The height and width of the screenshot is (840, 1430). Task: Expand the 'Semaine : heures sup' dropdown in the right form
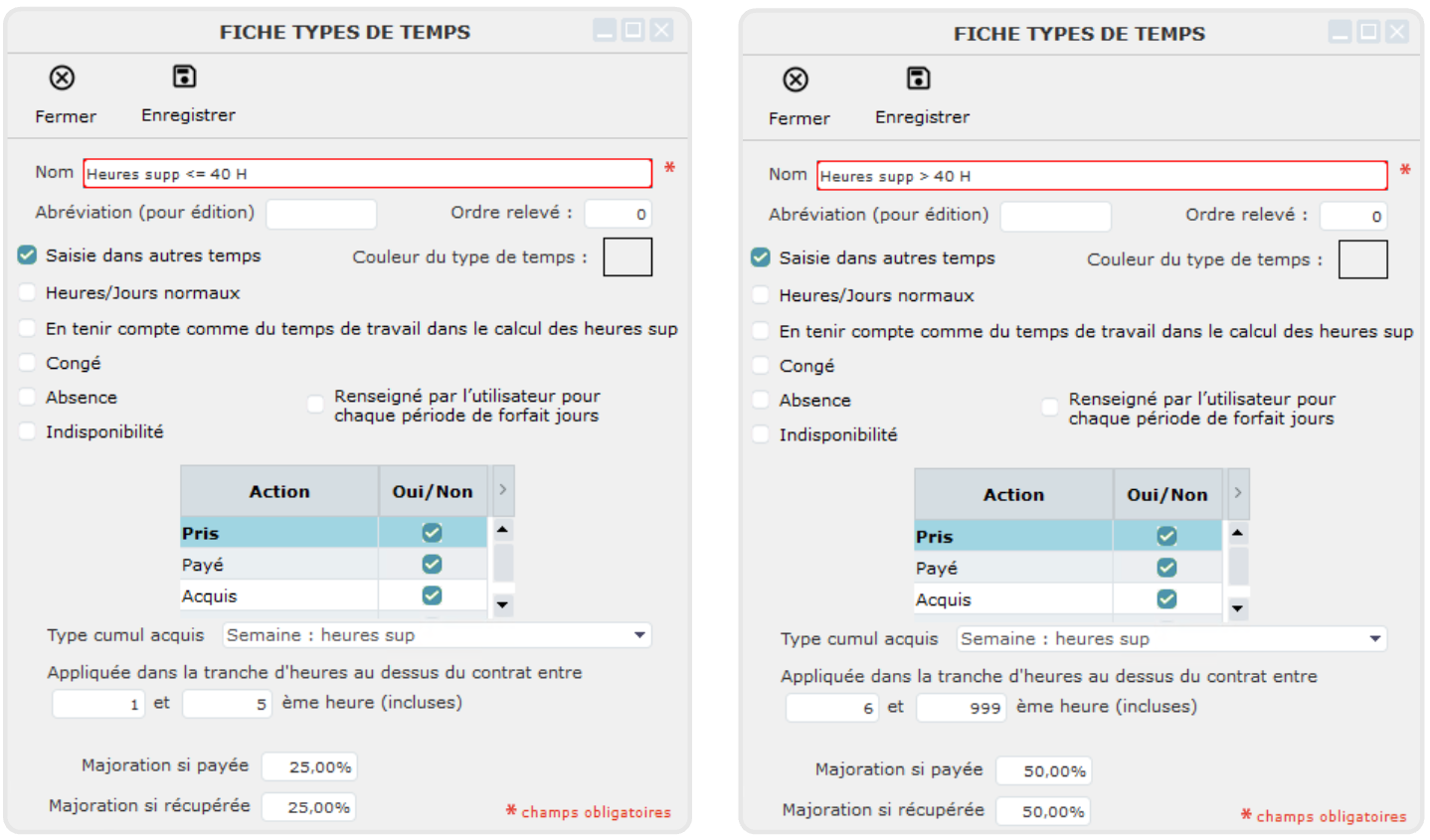(1375, 639)
